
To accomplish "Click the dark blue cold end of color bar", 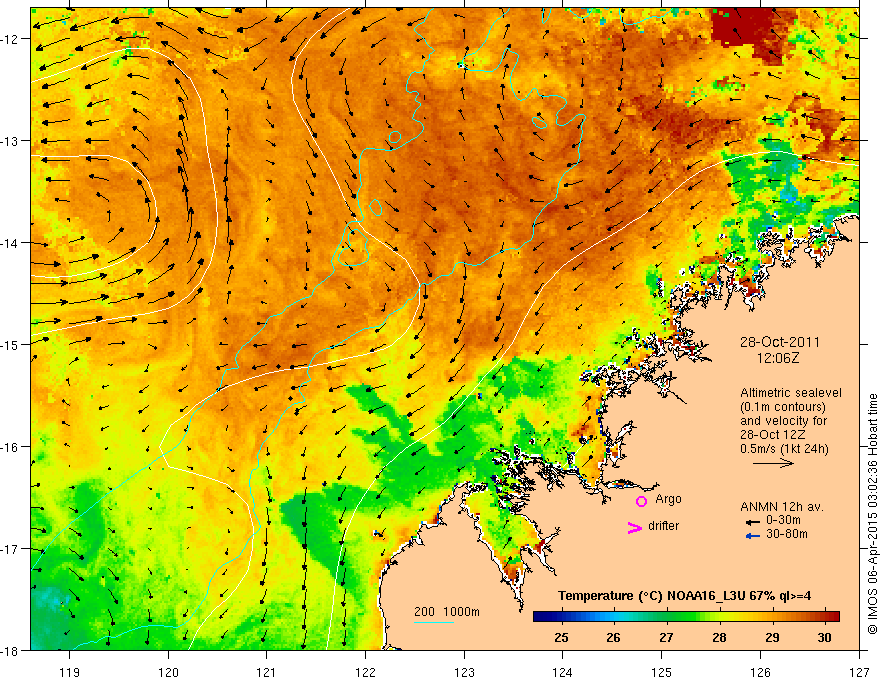I will click(542, 617).
